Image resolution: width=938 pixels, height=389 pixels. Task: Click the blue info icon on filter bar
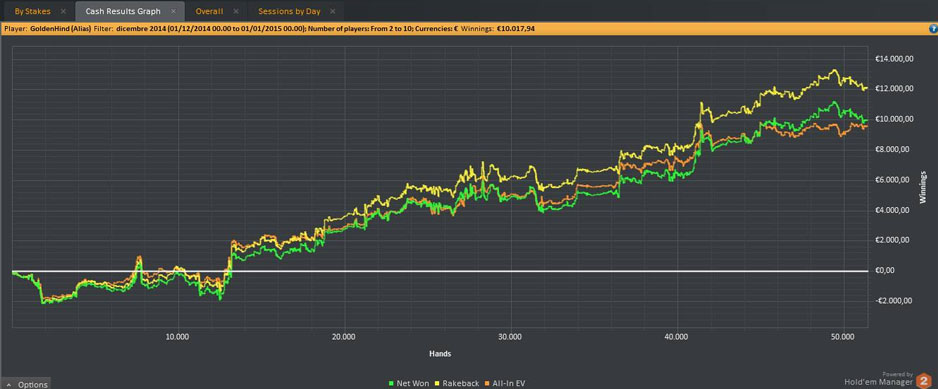click(932, 28)
